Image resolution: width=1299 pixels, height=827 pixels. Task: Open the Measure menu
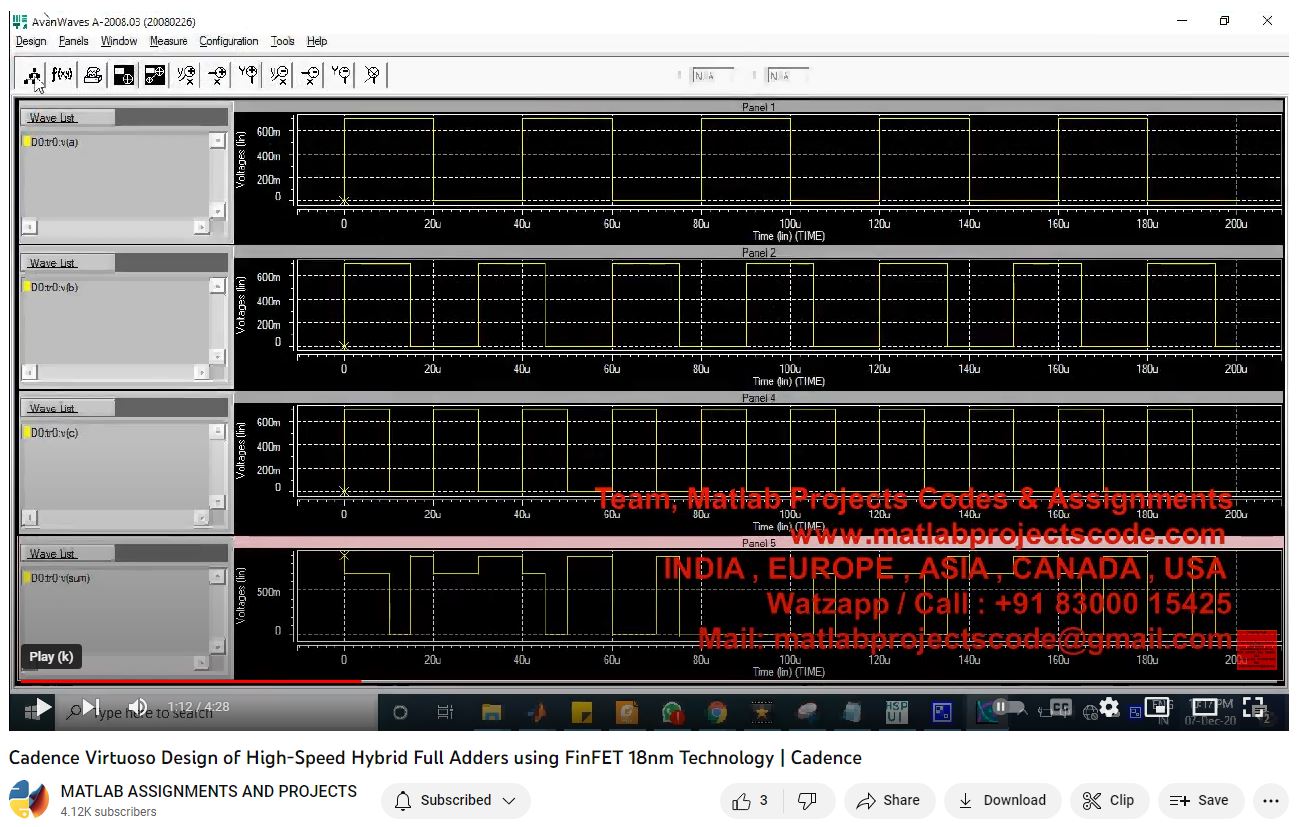[x=168, y=41]
